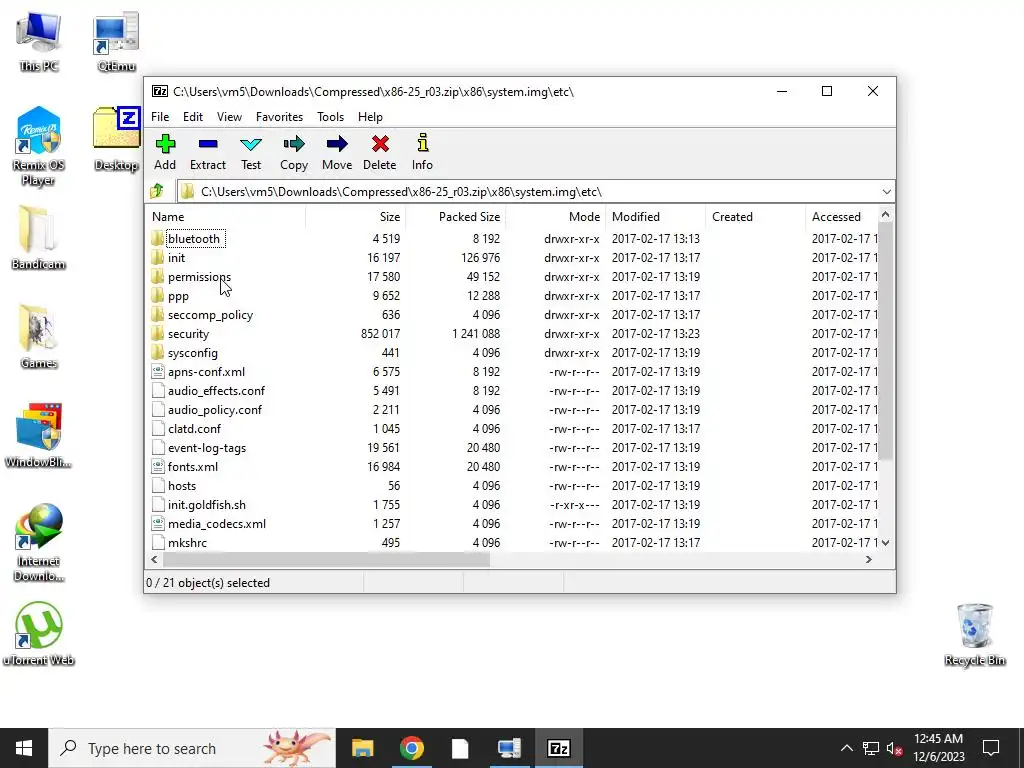The width and height of the screenshot is (1024, 768).
Task: Click the volume muted tray icon
Action: point(895,748)
